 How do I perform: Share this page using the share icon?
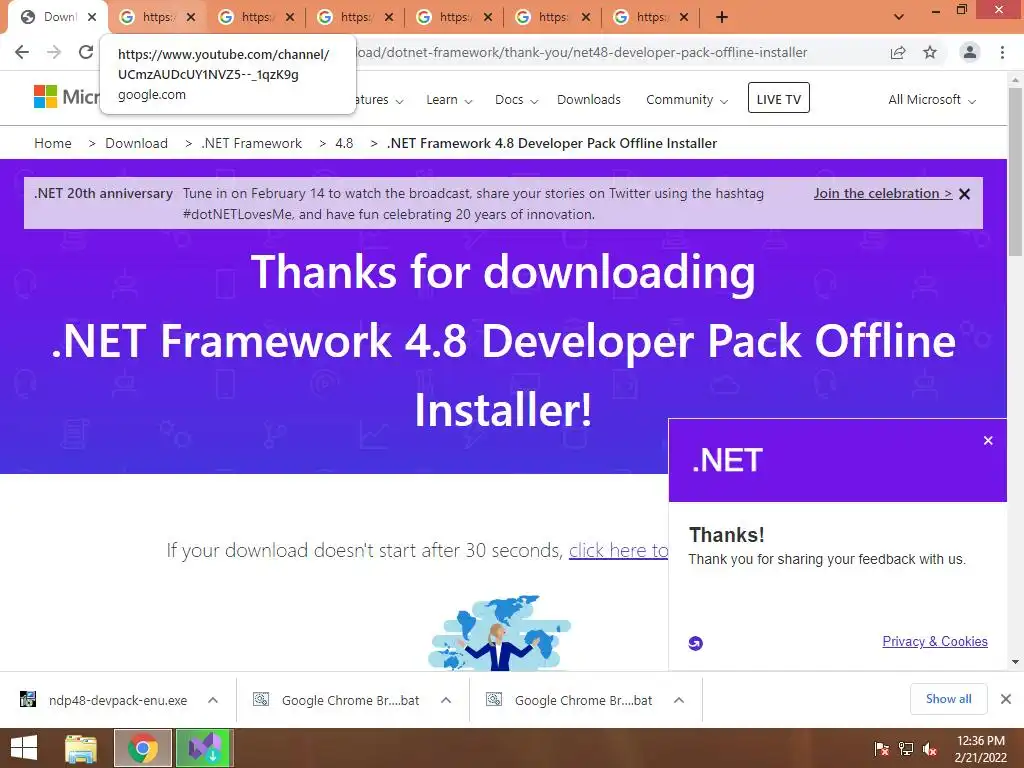pyautogui.click(x=898, y=52)
